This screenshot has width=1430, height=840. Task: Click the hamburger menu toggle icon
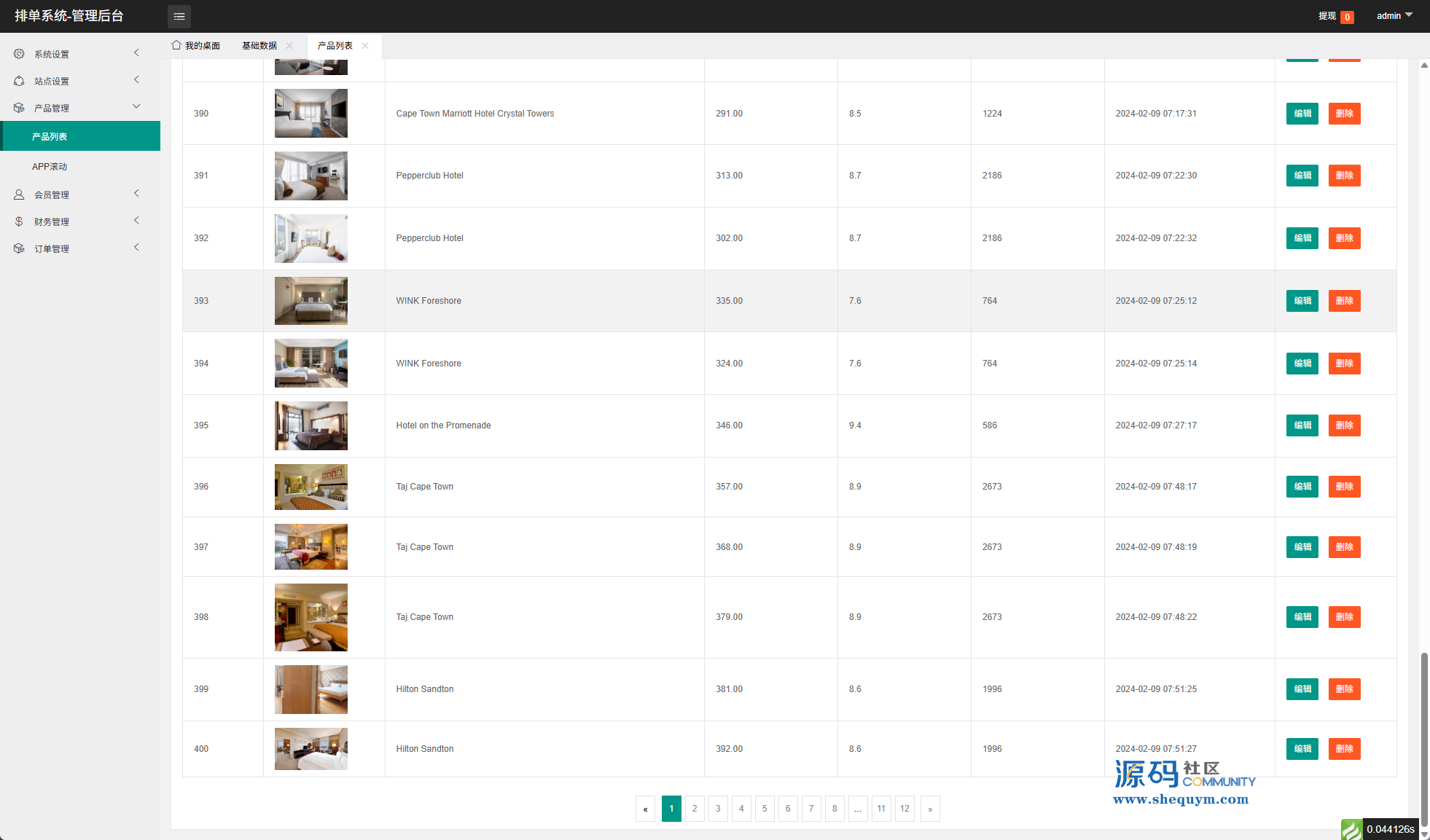point(179,16)
